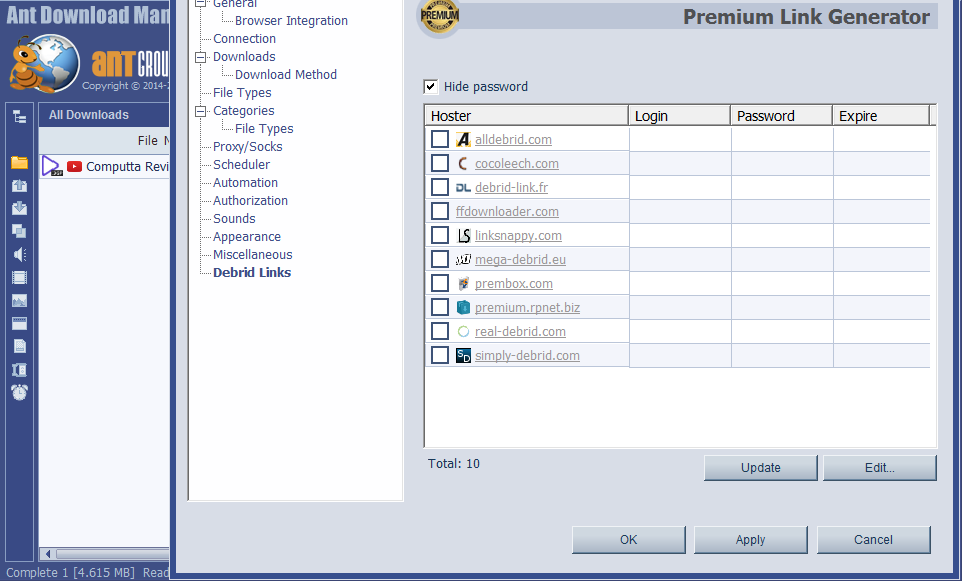
Task: Select Debrid Links in the settings tree
Action: pyautogui.click(x=252, y=272)
